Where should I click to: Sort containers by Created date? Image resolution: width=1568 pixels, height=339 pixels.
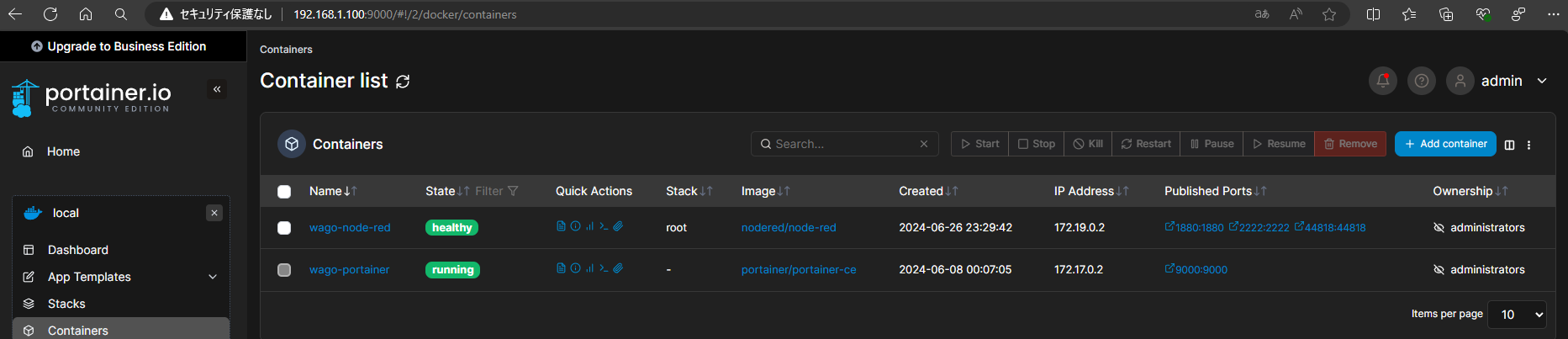[x=928, y=191]
